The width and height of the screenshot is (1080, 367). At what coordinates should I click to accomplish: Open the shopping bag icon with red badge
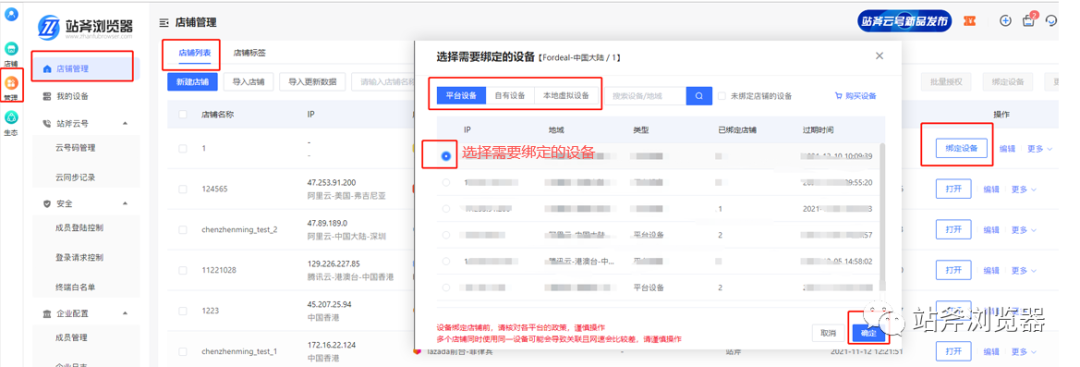1029,20
